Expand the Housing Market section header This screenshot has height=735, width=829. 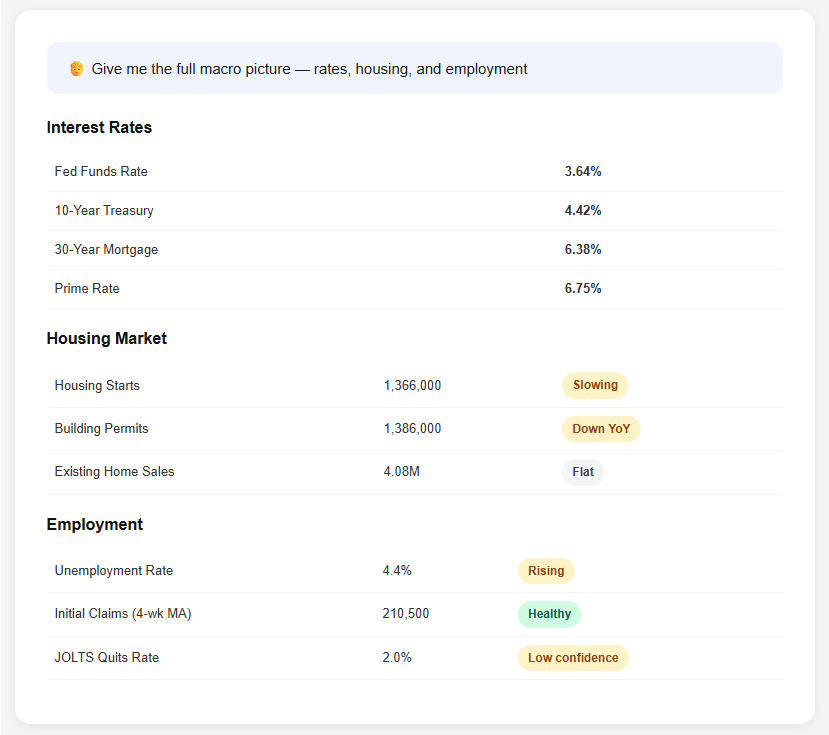106,338
